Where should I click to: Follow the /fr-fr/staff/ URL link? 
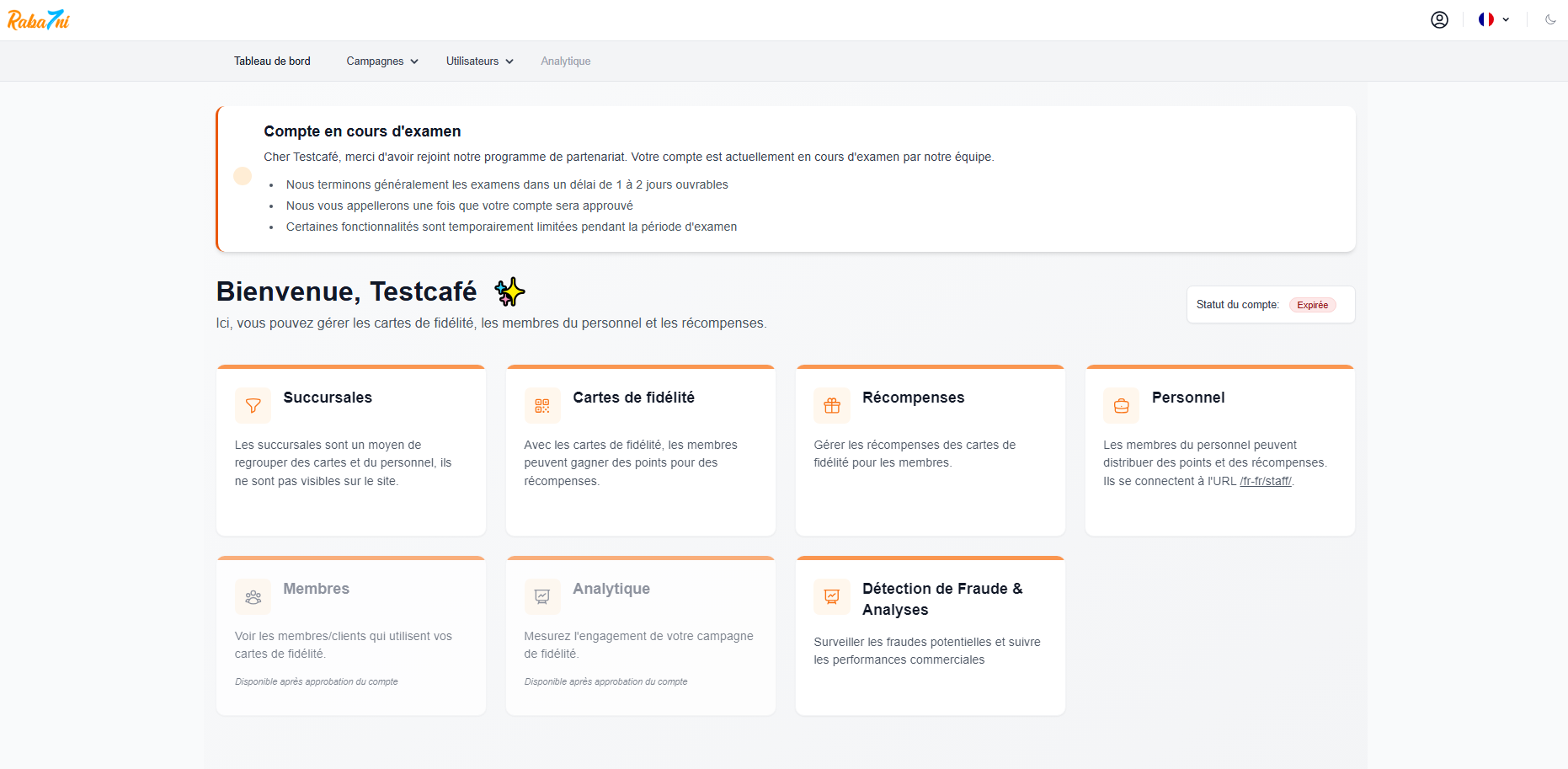tap(1265, 482)
